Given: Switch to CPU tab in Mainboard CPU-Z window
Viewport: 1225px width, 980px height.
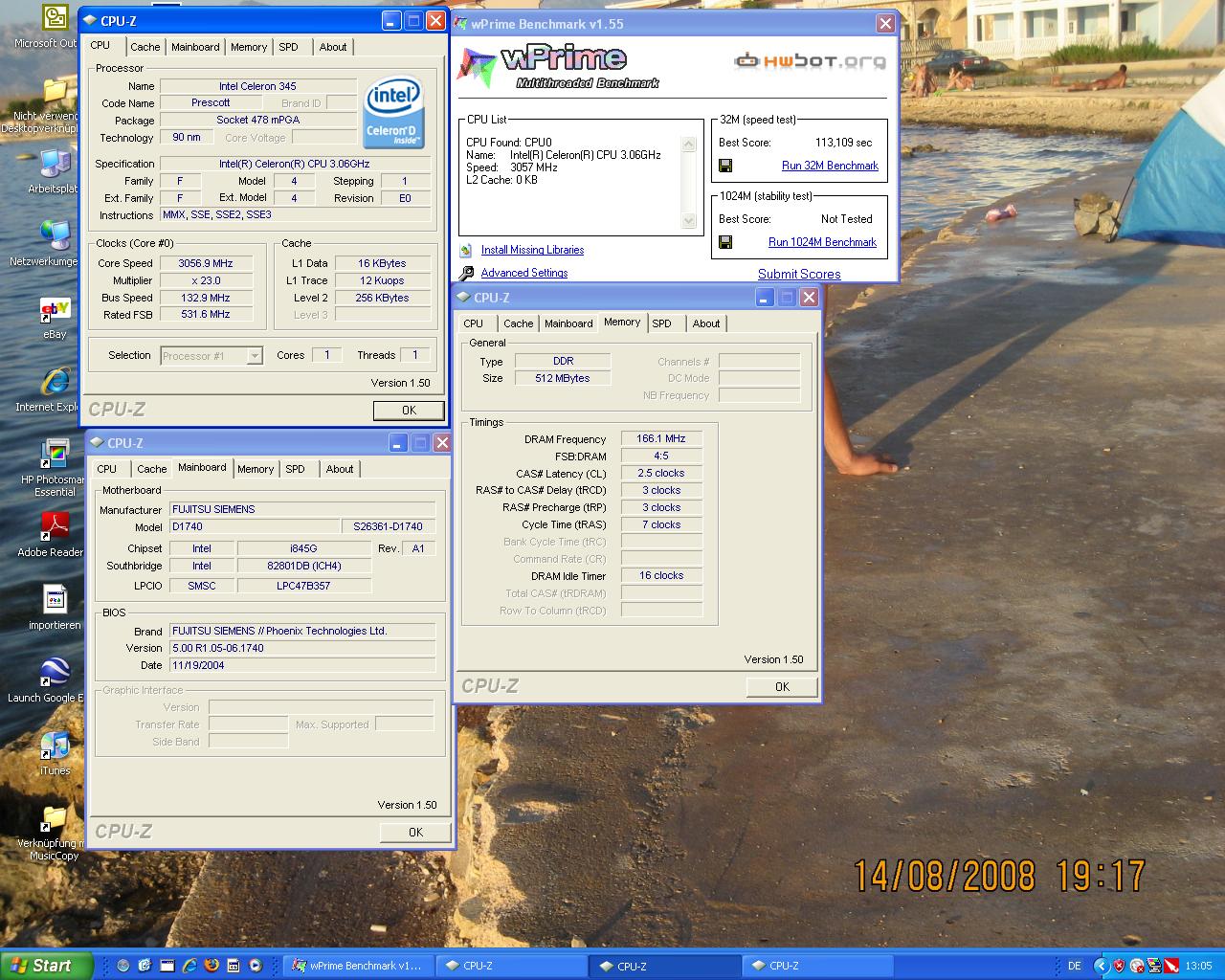Looking at the screenshot, I should coord(106,469).
